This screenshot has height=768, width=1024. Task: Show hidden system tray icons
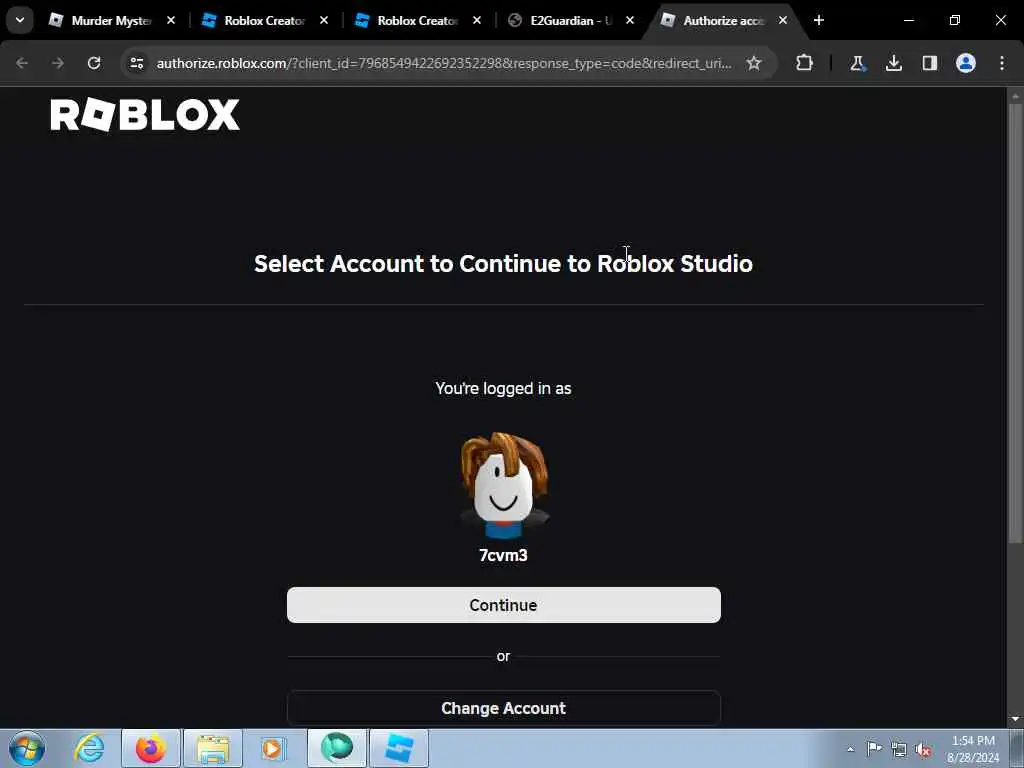[x=850, y=749]
